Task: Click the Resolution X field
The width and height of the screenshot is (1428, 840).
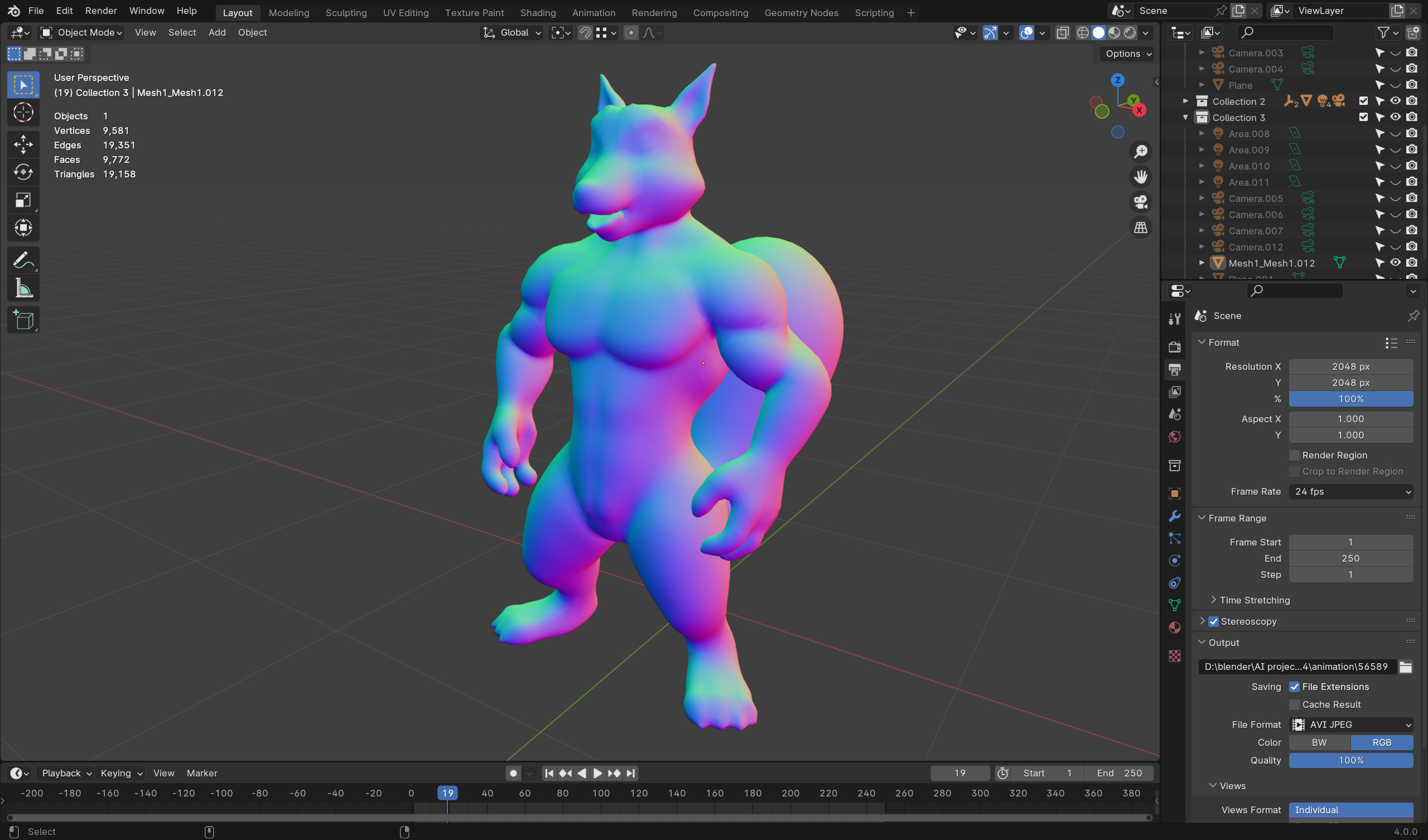Action: pos(1351,366)
